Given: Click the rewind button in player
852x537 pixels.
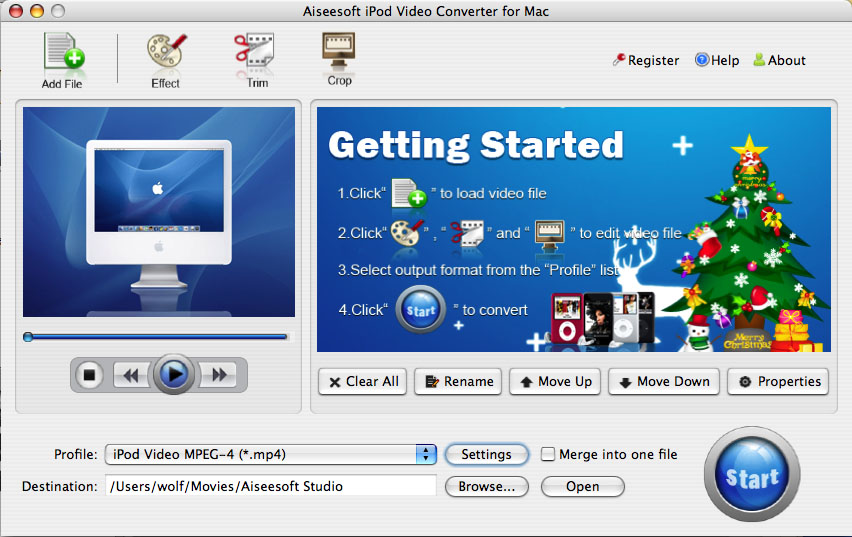Looking at the screenshot, I should [130, 375].
